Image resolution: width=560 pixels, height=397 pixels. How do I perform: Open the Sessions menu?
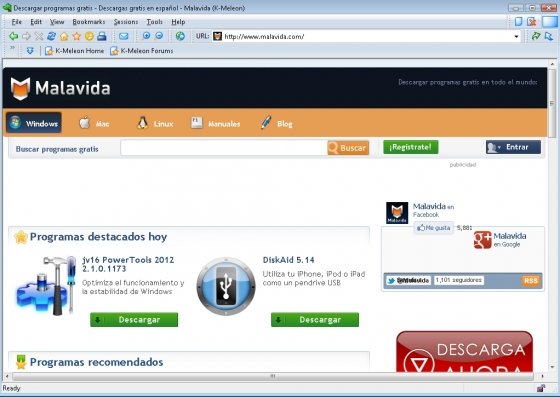(x=126, y=22)
